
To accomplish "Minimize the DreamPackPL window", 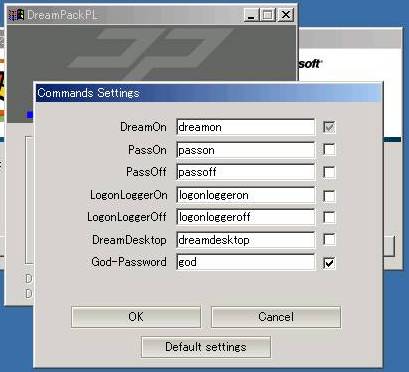I will pyautogui.click(x=251, y=15).
